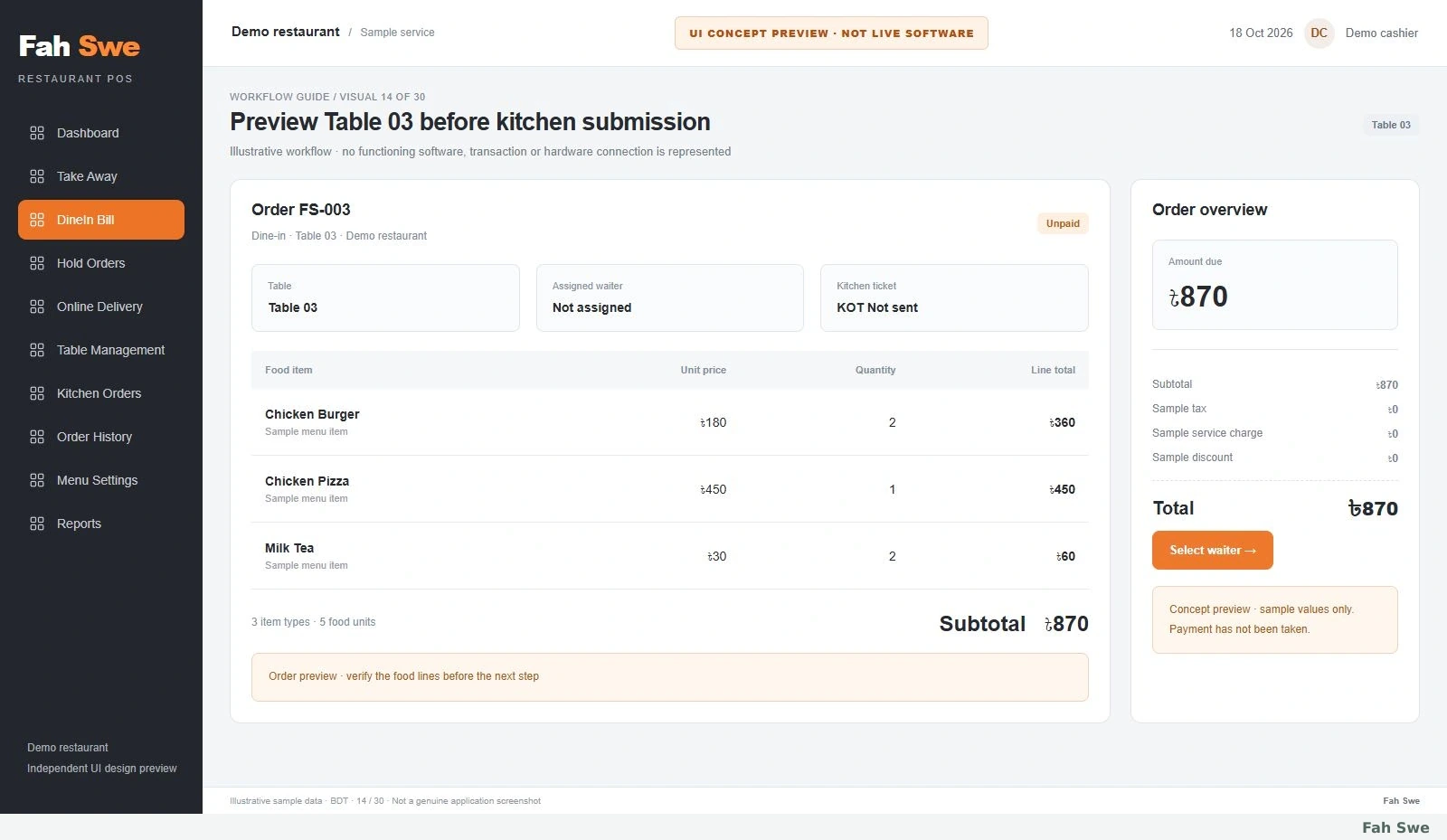Select the DineIn Bill menu item
Image resolution: width=1447 pixels, height=840 pixels.
point(101,220)
